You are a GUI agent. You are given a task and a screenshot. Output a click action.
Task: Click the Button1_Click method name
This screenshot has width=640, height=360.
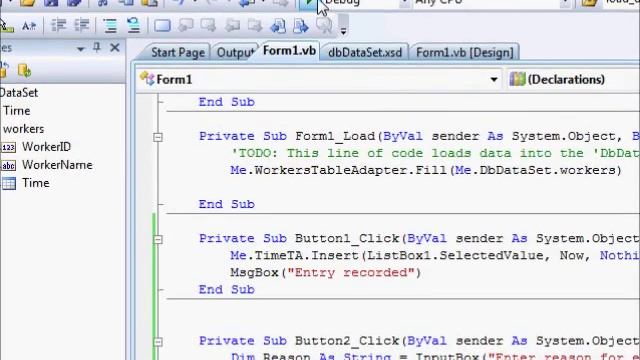pyautogui.click(x=347, y=238)
